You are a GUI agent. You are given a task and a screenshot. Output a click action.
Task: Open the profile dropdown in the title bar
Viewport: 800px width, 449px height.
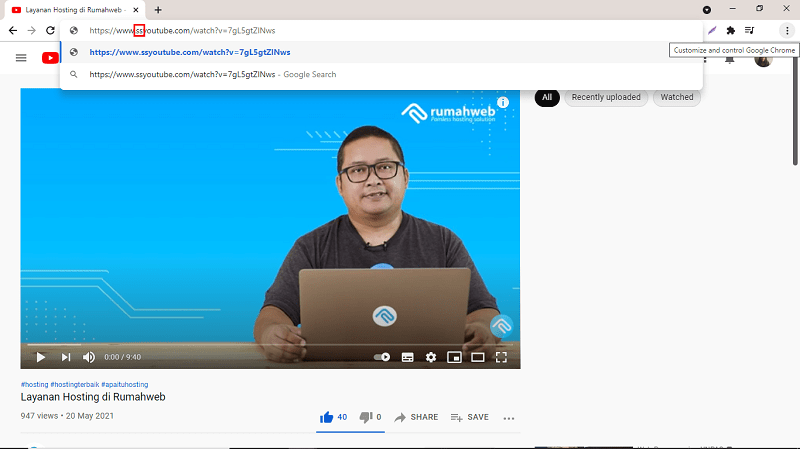[x=707, y=10]
